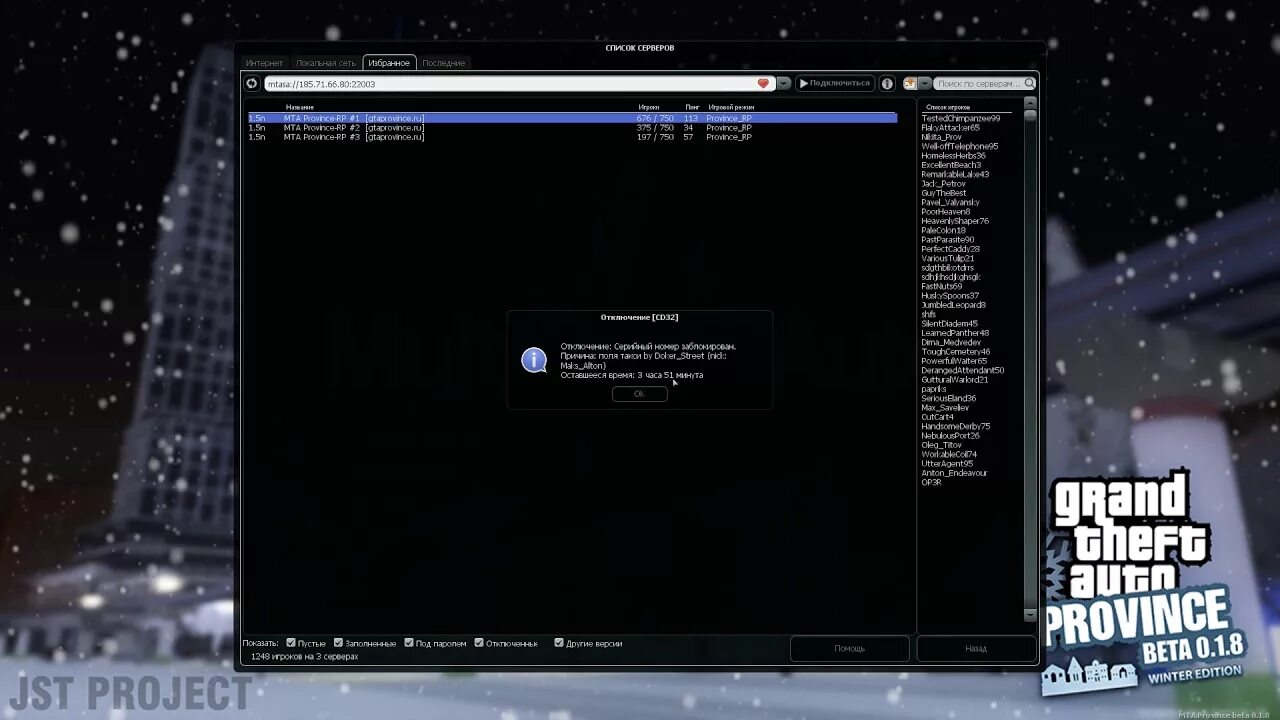Image resolution: width=1280 pixels, height=720 pixels.
Task: Open the search type dropdown arrow
Action: click(x=925, y=84)
